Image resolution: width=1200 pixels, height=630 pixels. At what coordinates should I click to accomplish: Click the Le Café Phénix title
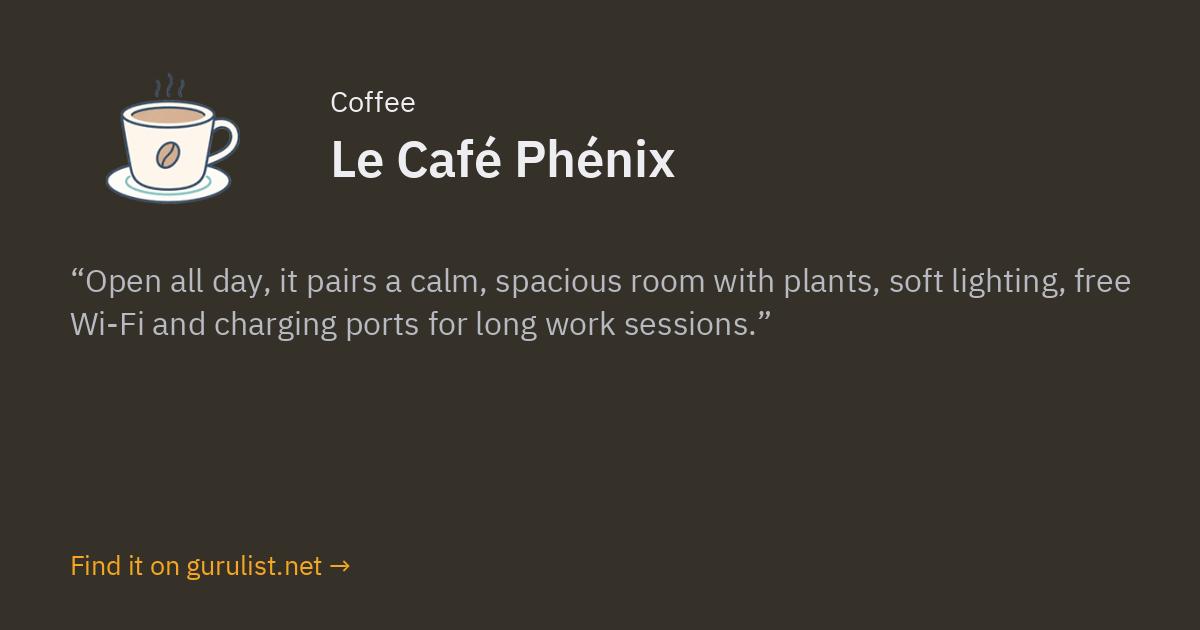[x=503, y=160]
